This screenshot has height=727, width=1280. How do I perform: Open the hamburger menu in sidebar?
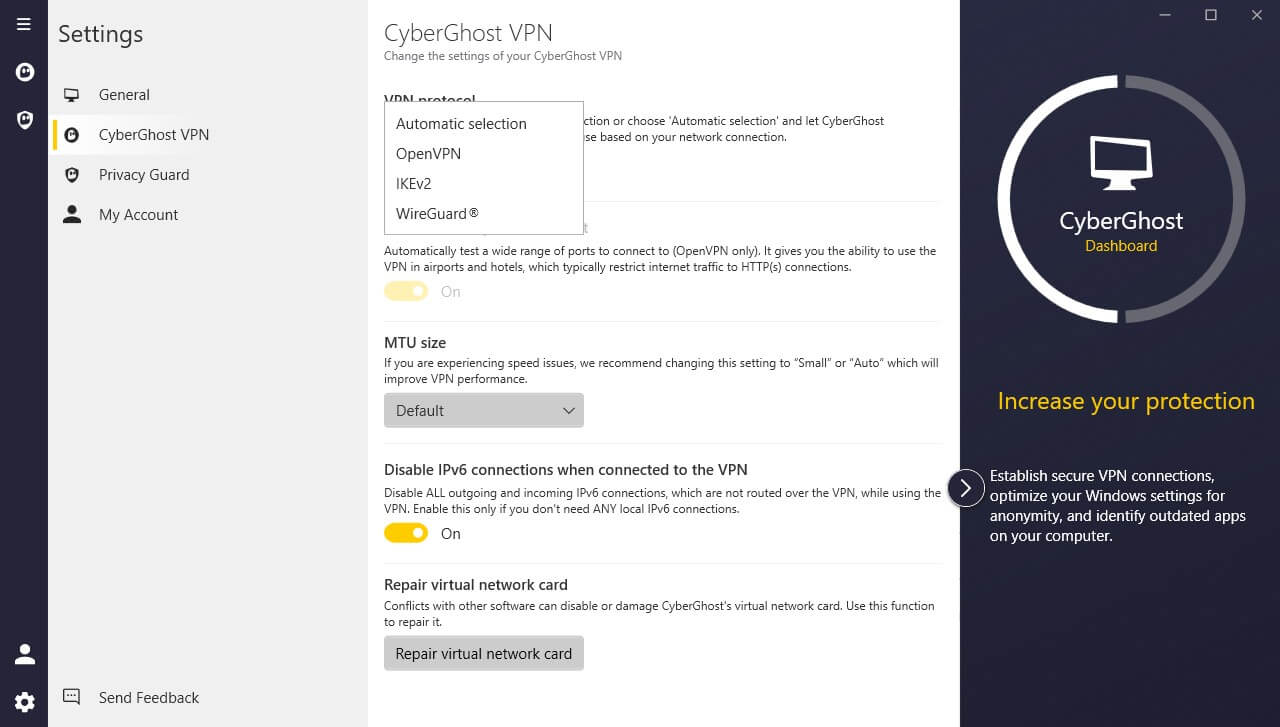click(24, 24)
